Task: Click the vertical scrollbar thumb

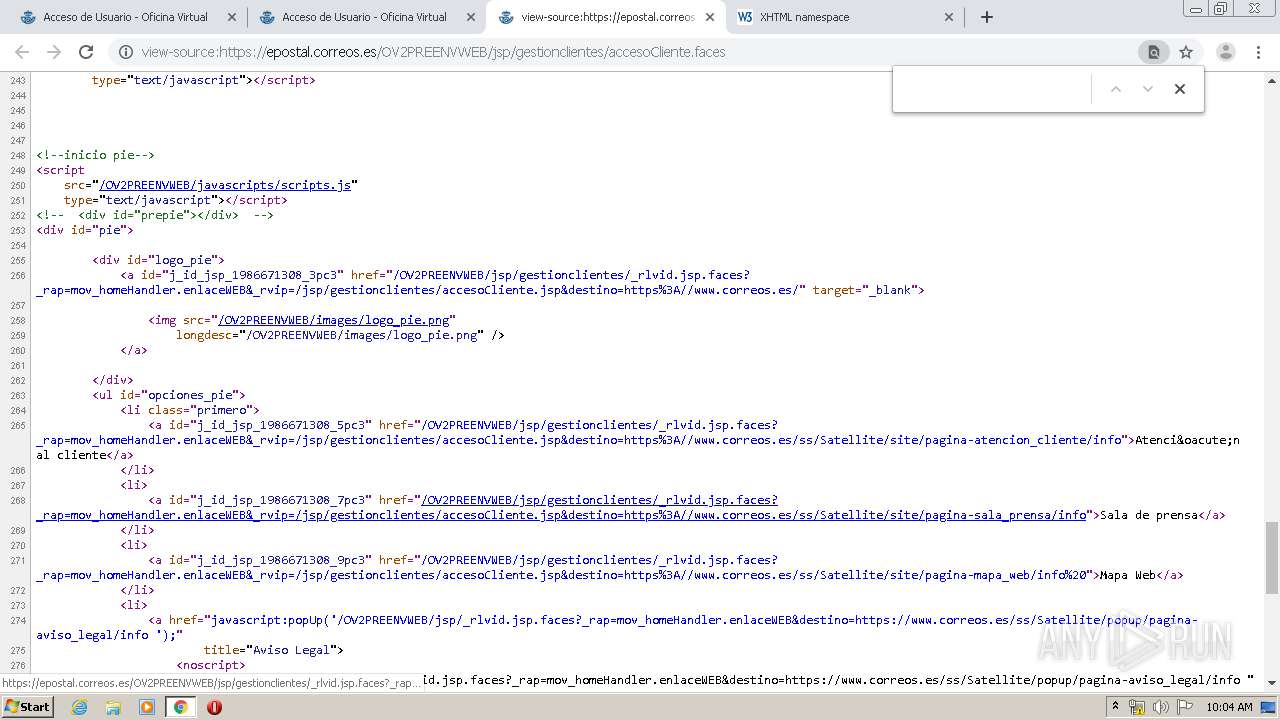Action: point(1272,558)
